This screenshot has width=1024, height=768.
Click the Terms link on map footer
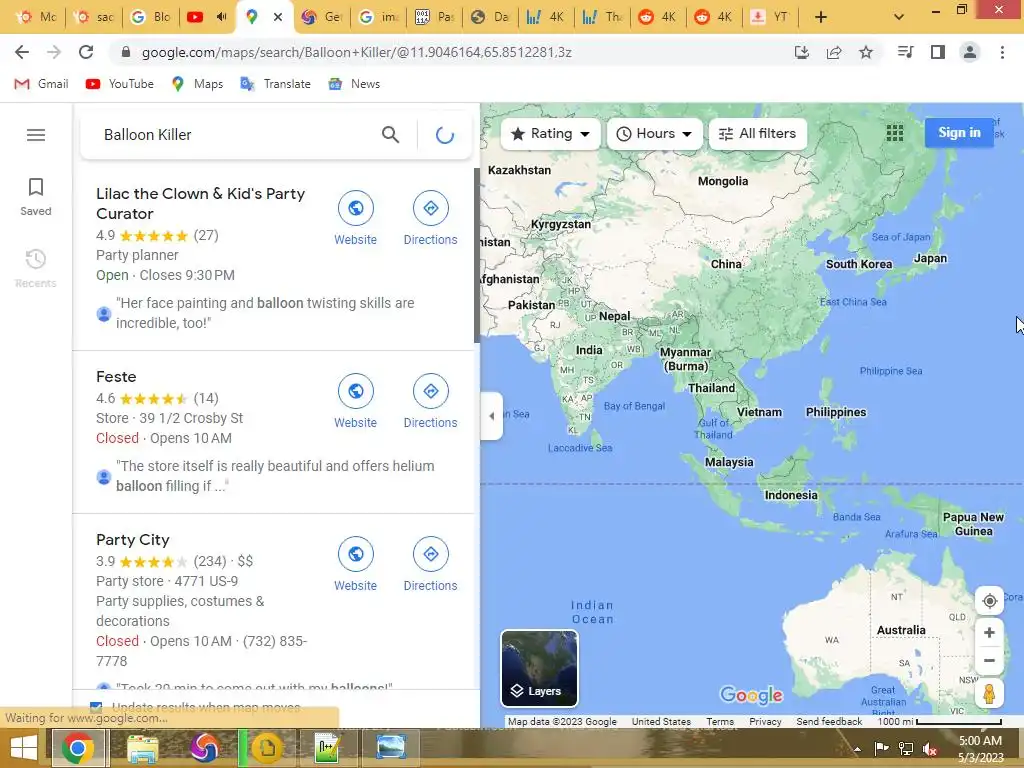pos(720,722)
